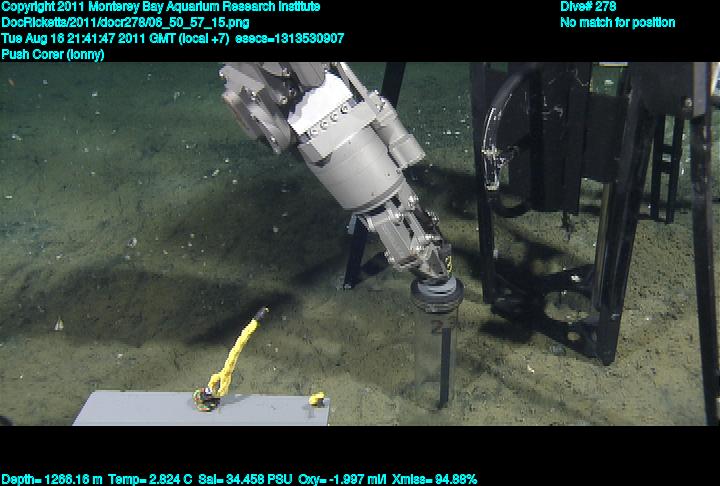Click the timestamp Tue Aug 16 21:41:47 2011 GMT
This screenshot has height=486, width=720.
tap(88, 39)
